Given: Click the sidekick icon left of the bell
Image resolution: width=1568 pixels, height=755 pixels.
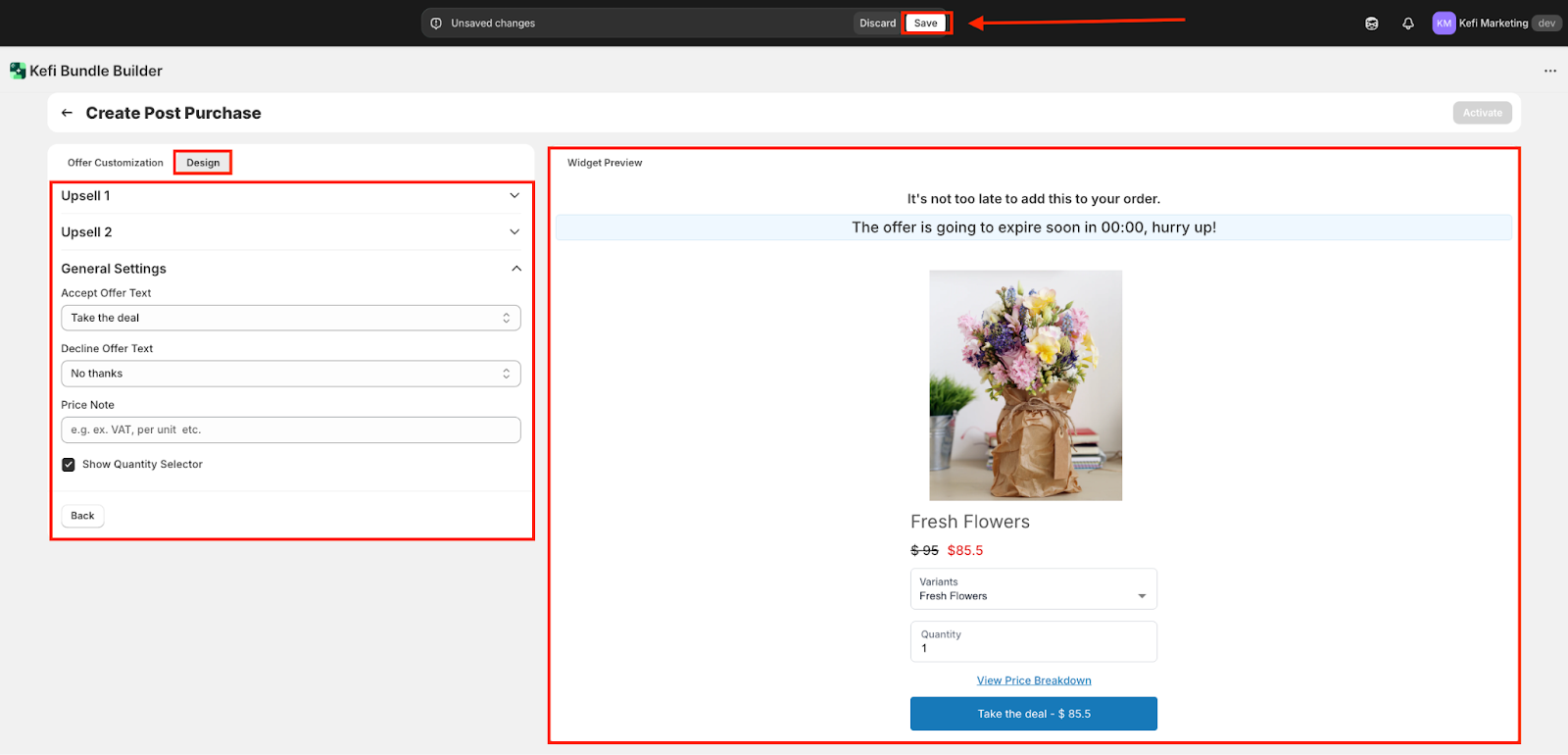Looking at the screenshot, I should coord(1371,24).
